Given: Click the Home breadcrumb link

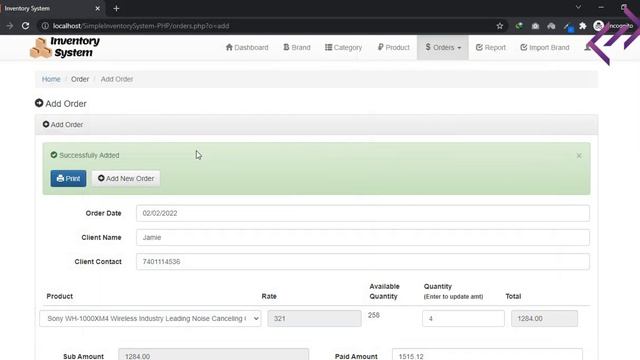Looking at the screenshot, I should coord(51,79).
